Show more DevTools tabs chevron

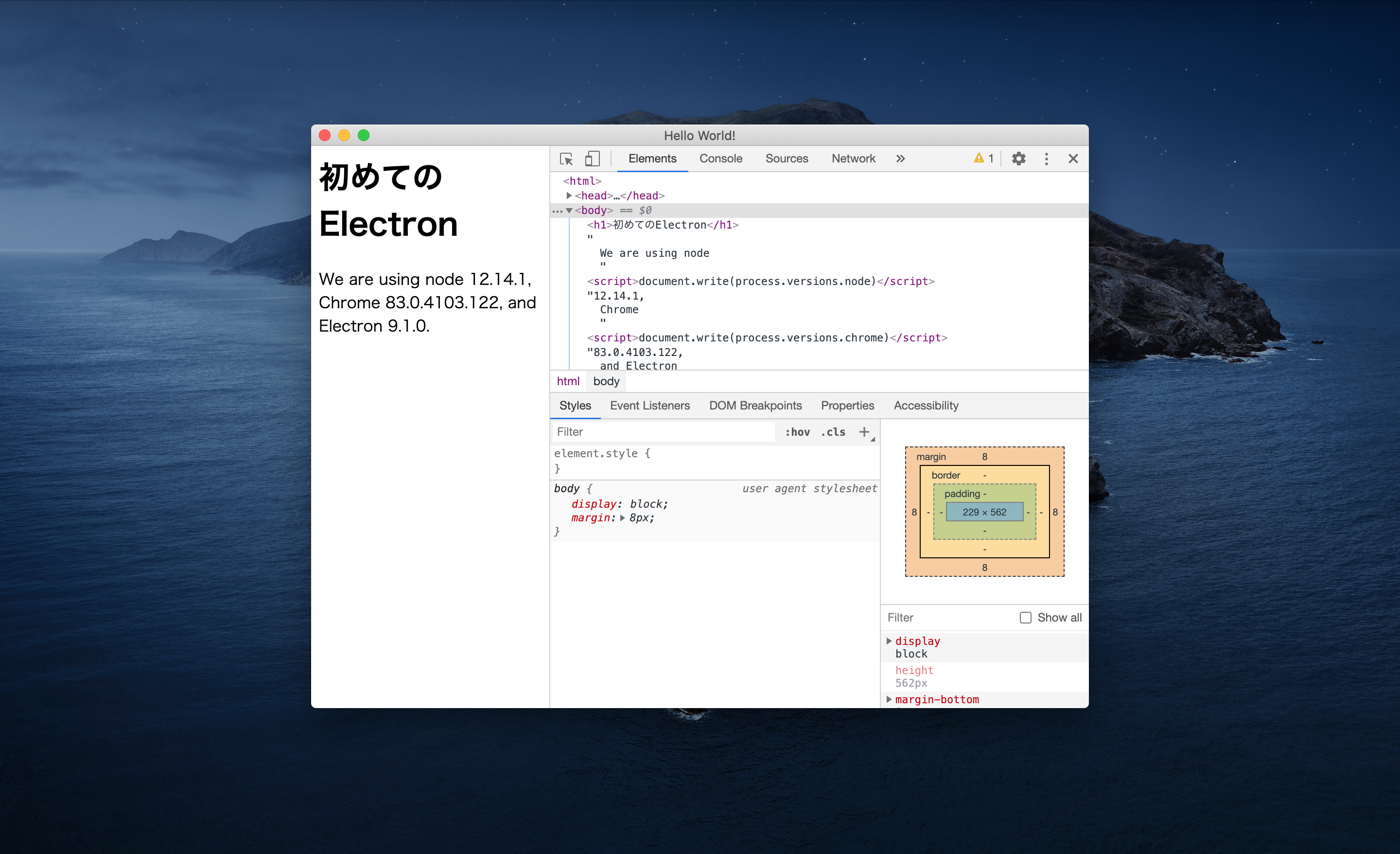900,159
